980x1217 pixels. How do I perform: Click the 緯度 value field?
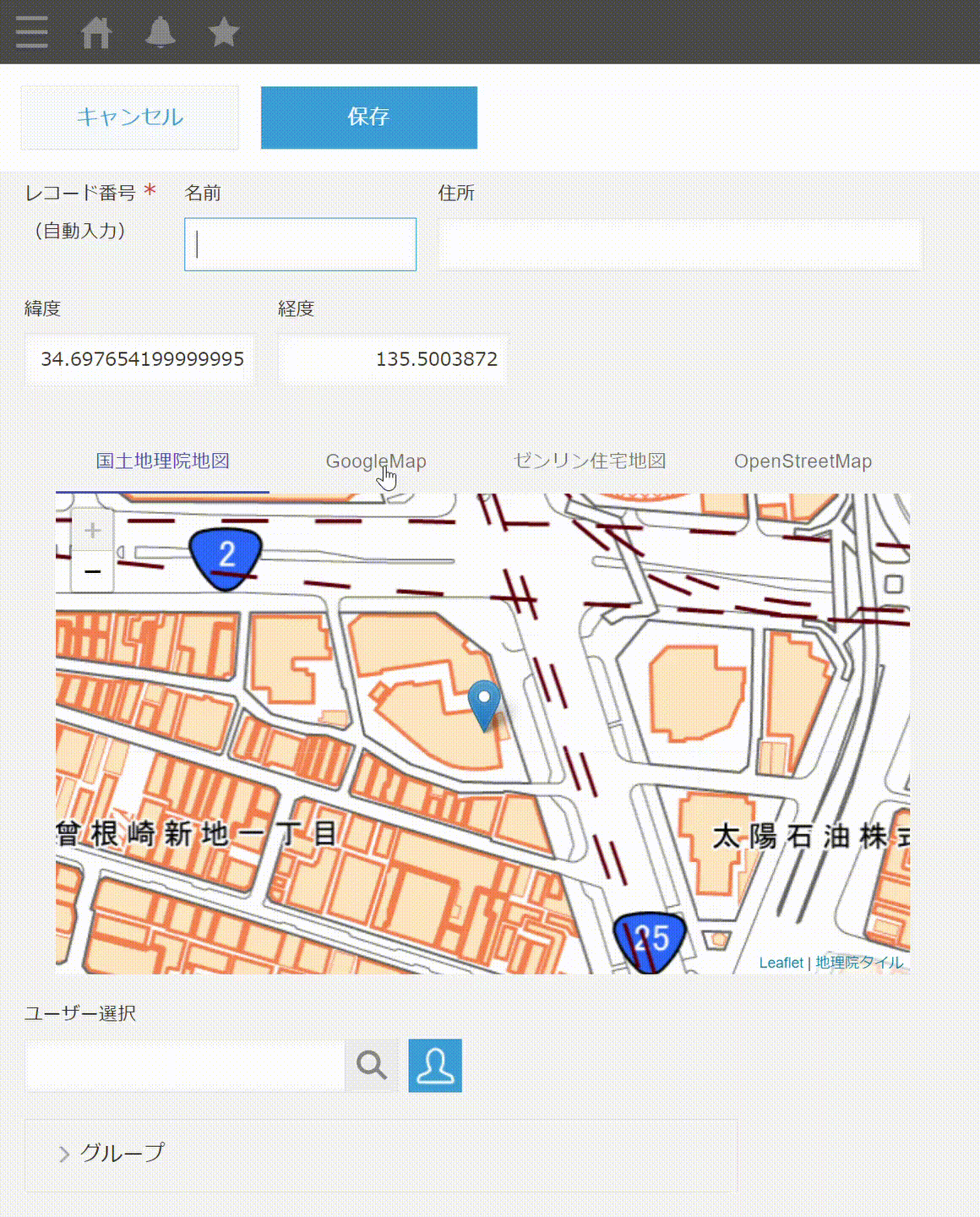(x=139, y=359)
